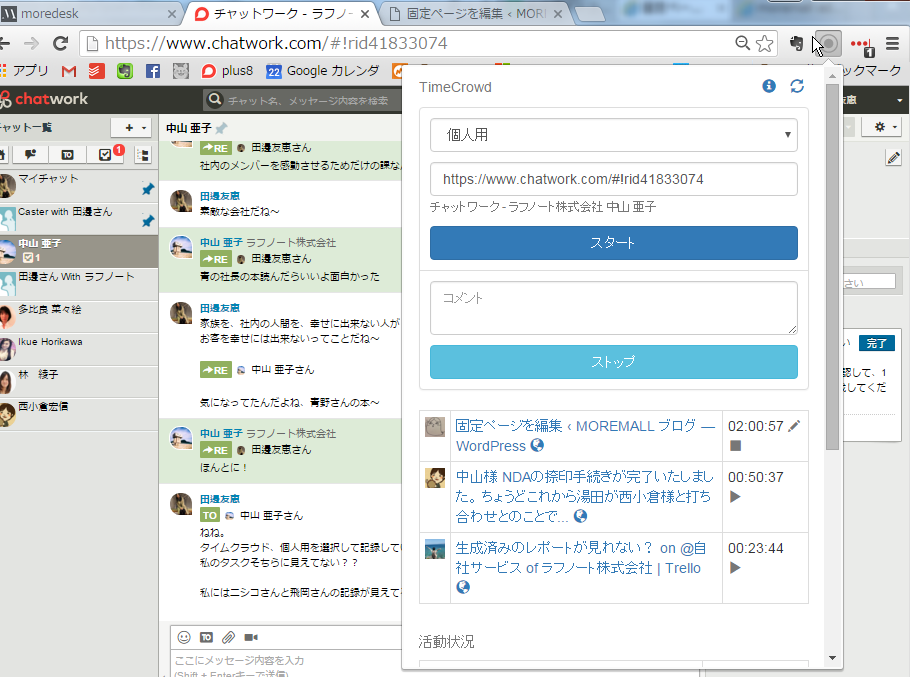
Task: Open the 多比良 菜々絵 chat
Action: coord(79,316)
